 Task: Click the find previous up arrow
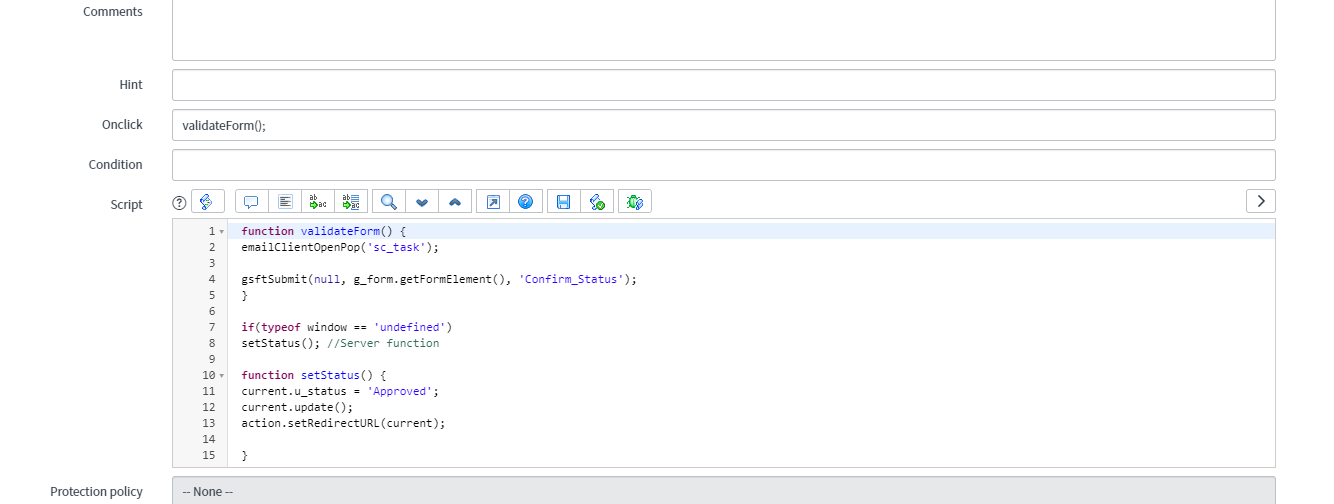tap(455, 202)
